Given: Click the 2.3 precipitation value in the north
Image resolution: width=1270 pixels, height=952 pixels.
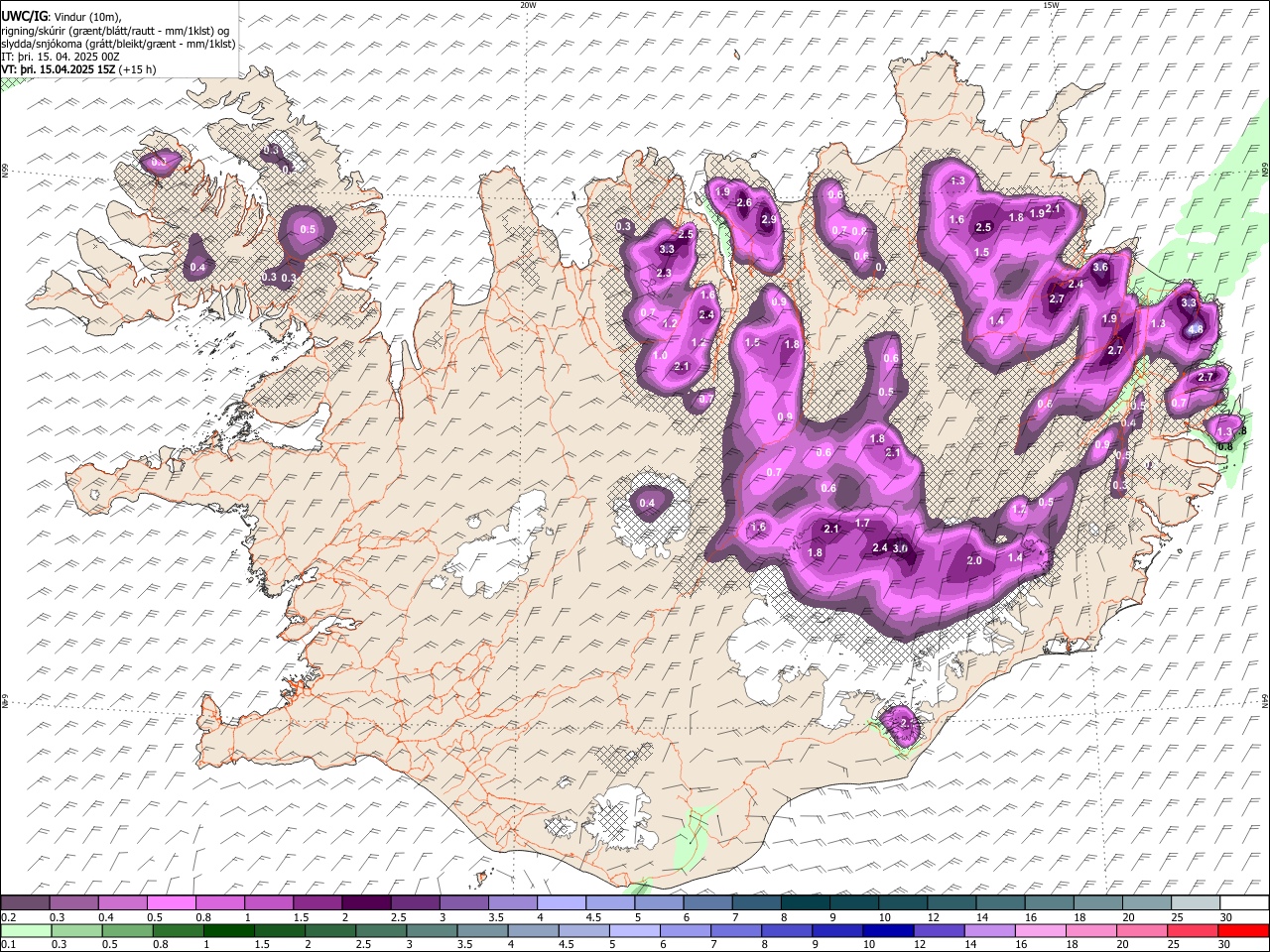Looking at the screenshot, I should coord(664,273).
